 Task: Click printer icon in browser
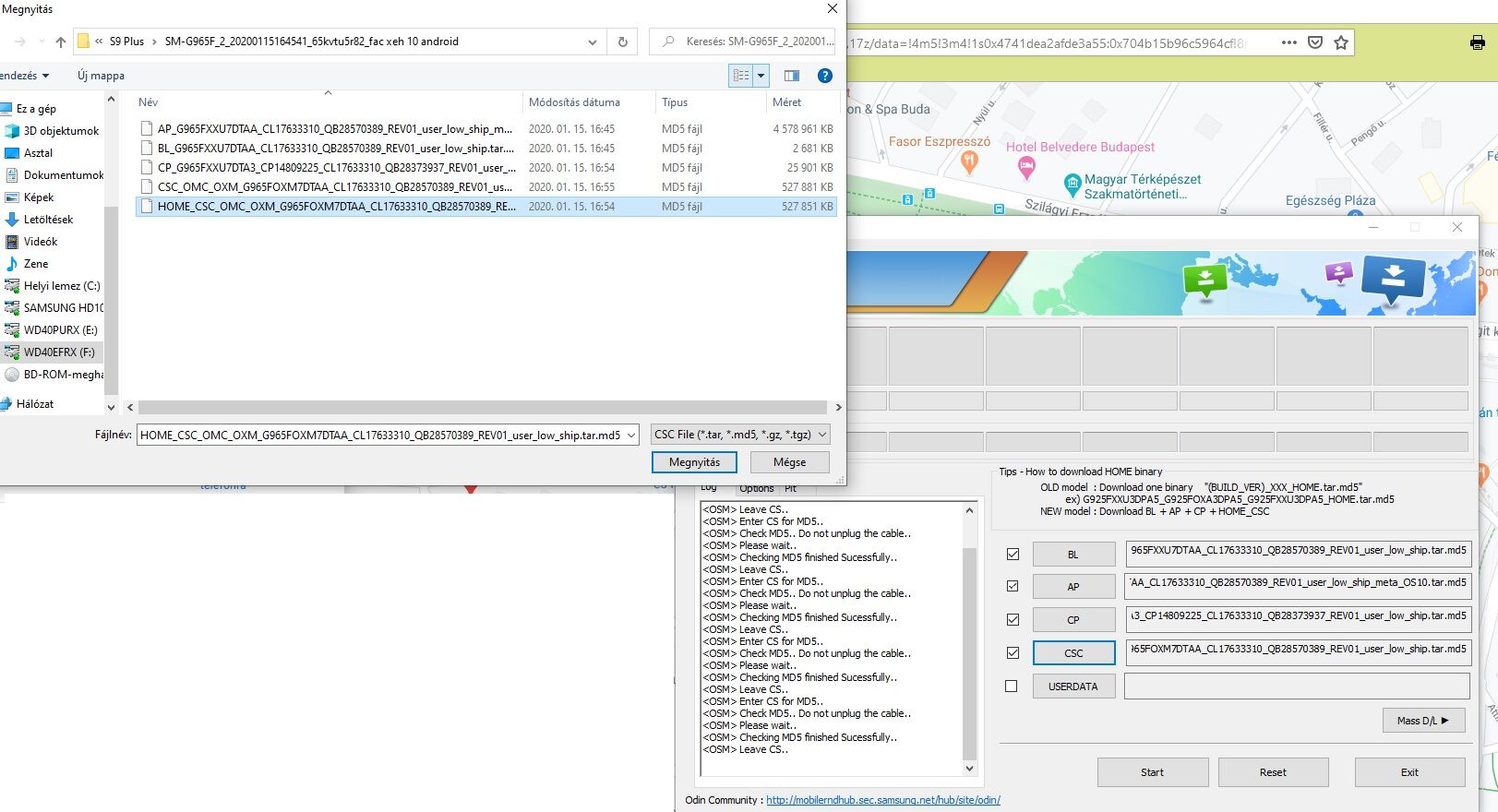tap(1478, 42)
